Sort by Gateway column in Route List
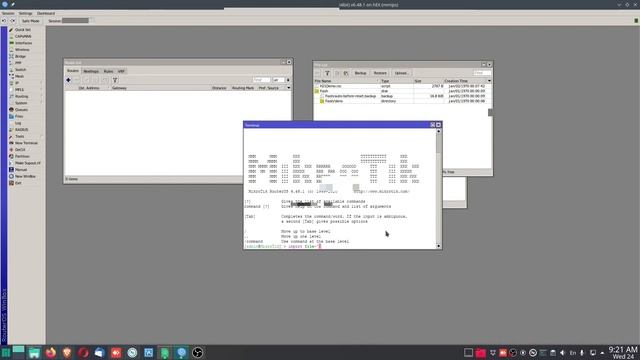The height and width of the screenshot is (360, 640). [119, 88]
